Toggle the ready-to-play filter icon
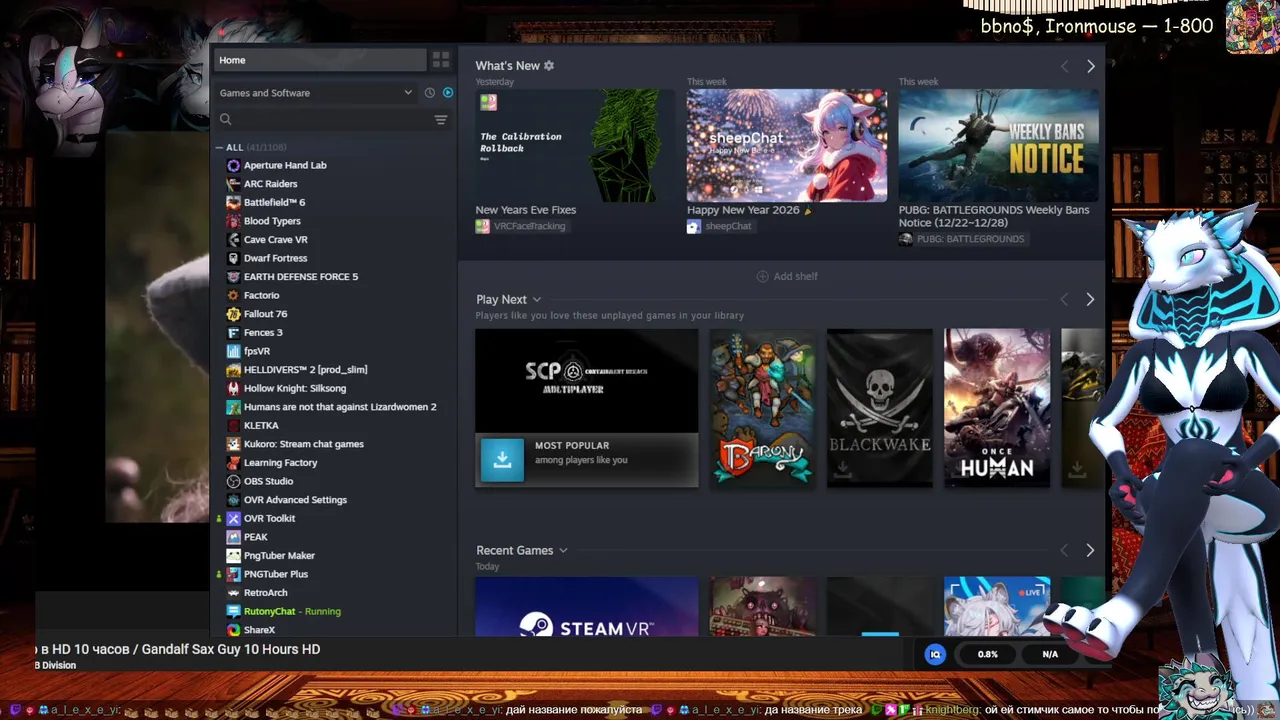 click(x=448, y=93)
